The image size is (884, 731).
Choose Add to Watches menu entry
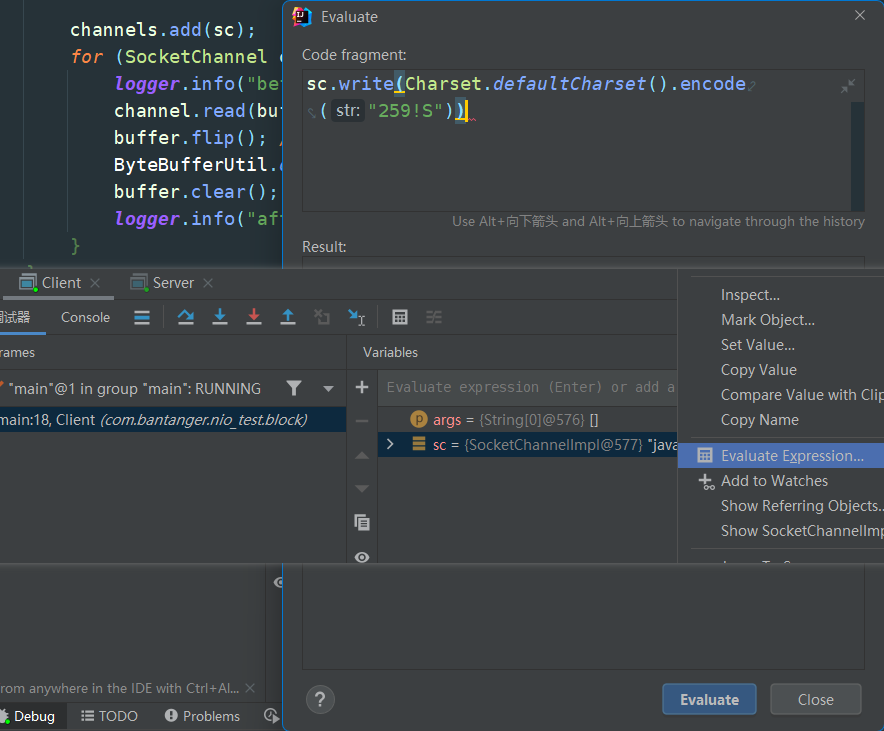click(773, 481)
